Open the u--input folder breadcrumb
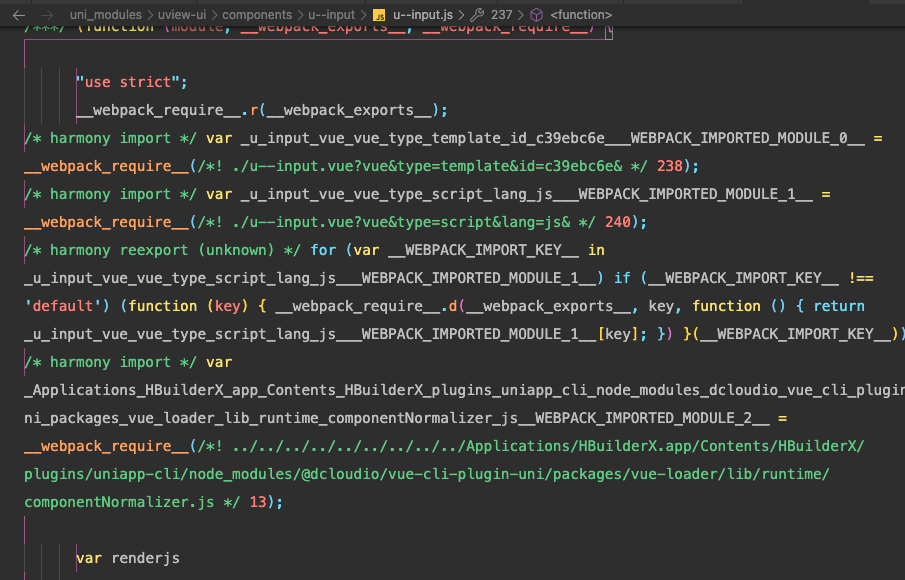The image size is (905, 580). 331,15
